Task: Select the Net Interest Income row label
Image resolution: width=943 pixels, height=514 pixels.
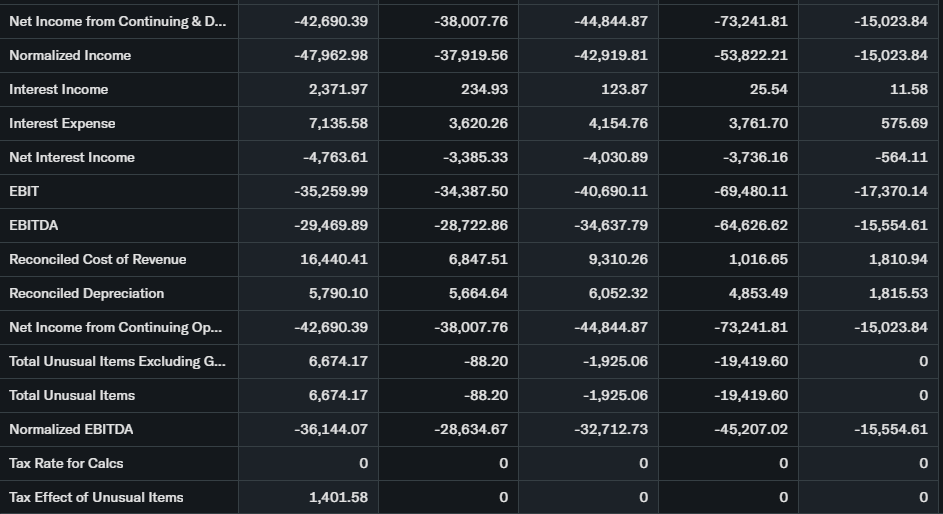Action: click(x=71, y=157)
